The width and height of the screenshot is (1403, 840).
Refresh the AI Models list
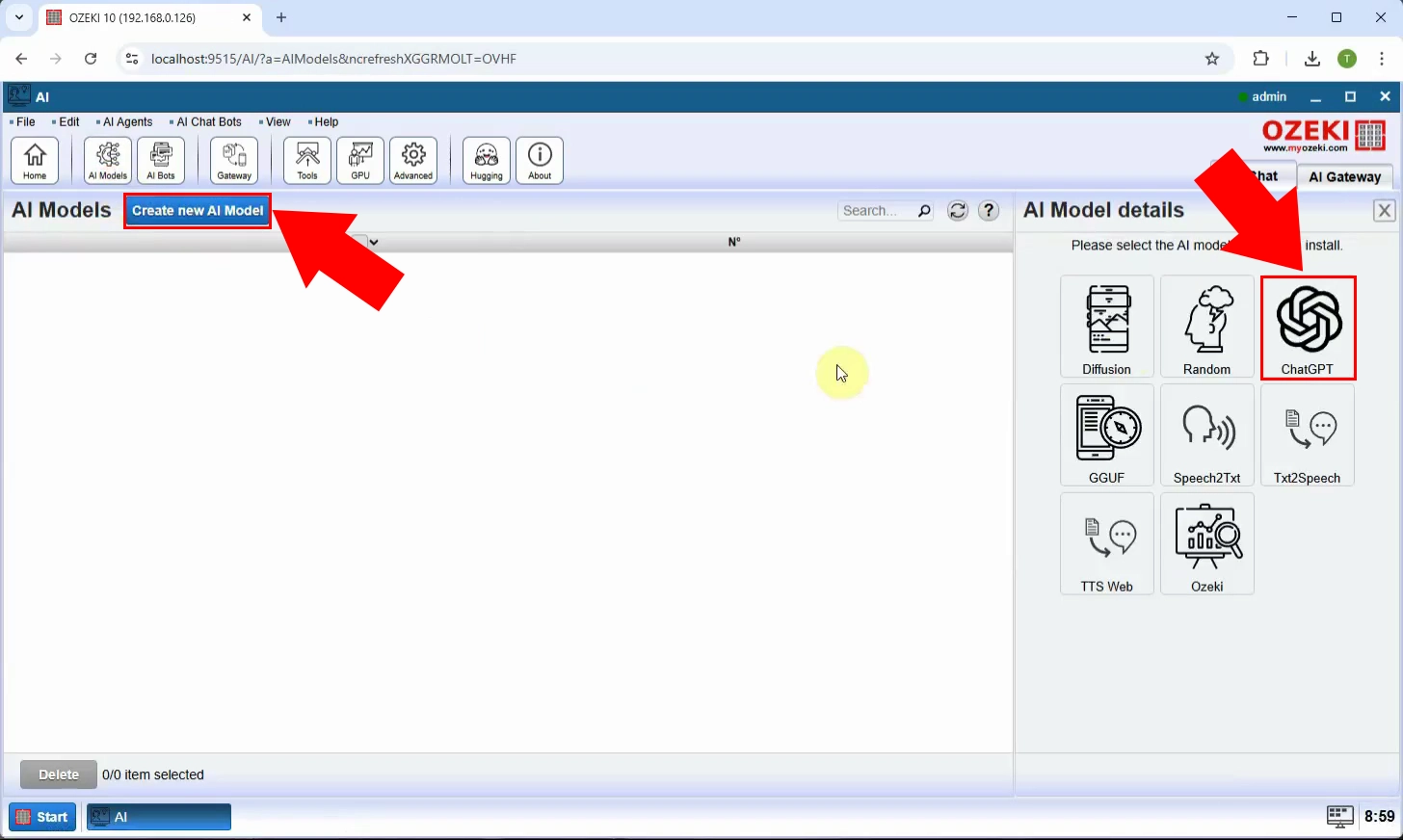(x=958, y=211)
